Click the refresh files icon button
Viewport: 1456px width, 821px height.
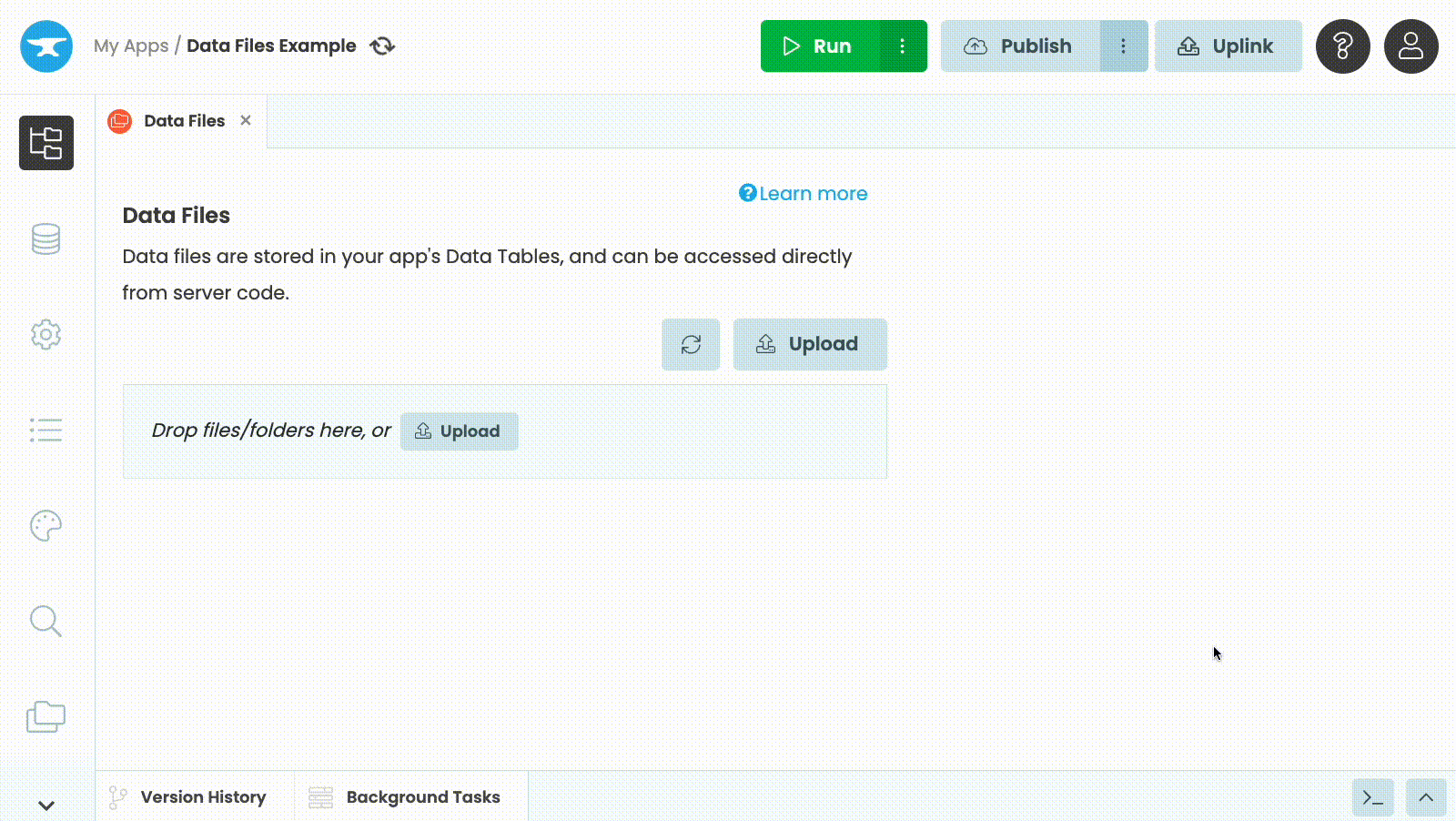point(691,344)
